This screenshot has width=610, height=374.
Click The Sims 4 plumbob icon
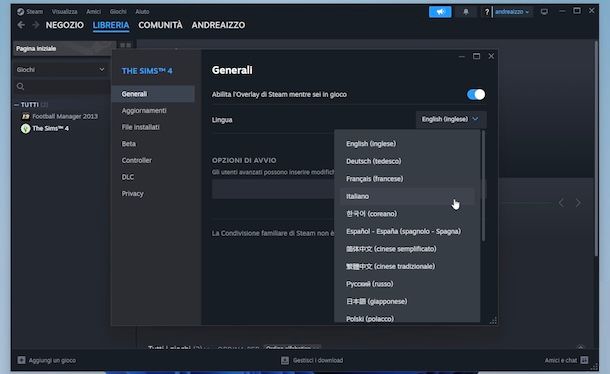pos(26,128)
